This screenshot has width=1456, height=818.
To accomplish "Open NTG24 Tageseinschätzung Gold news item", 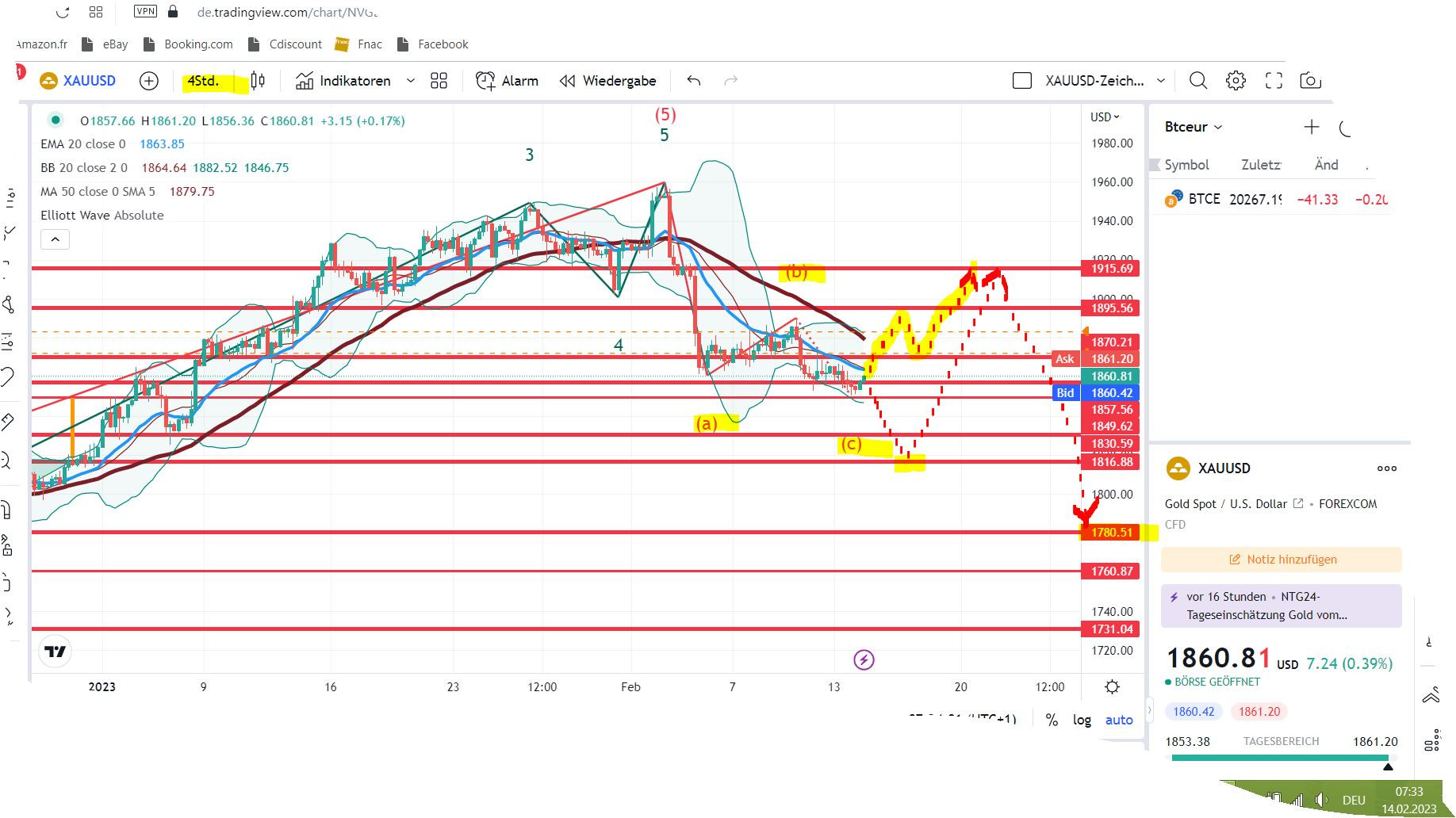I will coord(1282,606).
